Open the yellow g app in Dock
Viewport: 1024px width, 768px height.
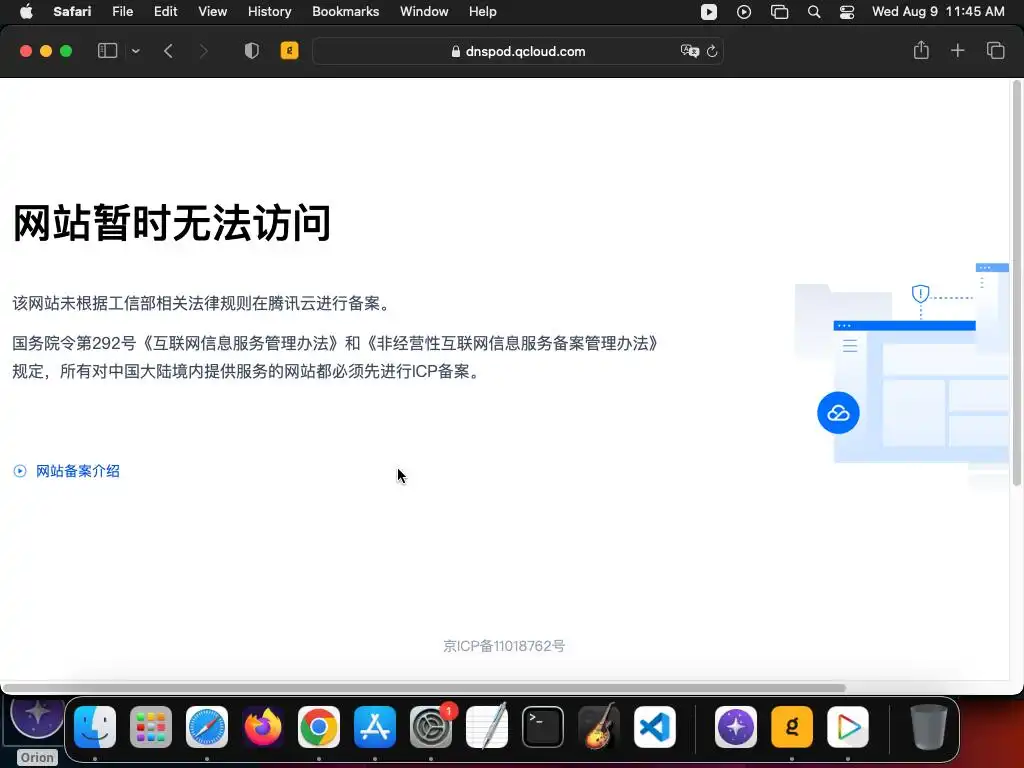792,727
